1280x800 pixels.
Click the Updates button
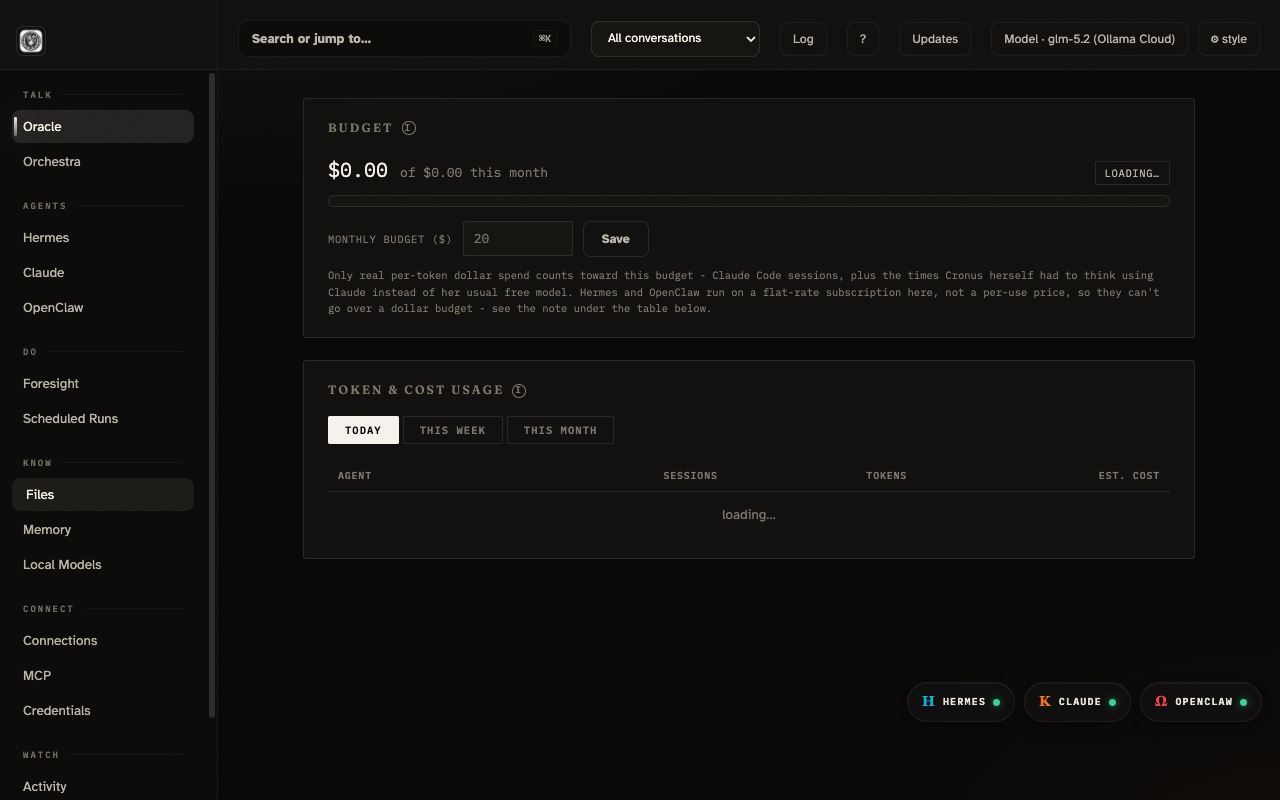pos(935,39)
